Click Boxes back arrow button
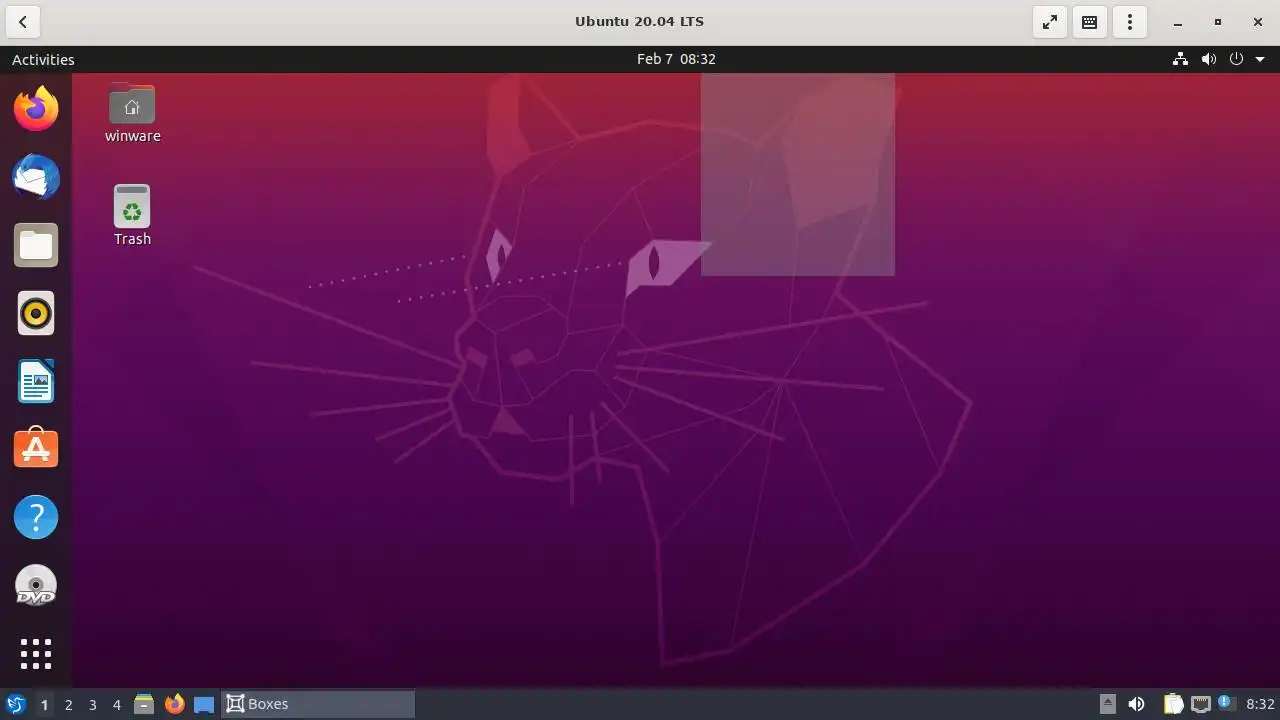Screen dimensions: 1280x720 tap(22, 21)
